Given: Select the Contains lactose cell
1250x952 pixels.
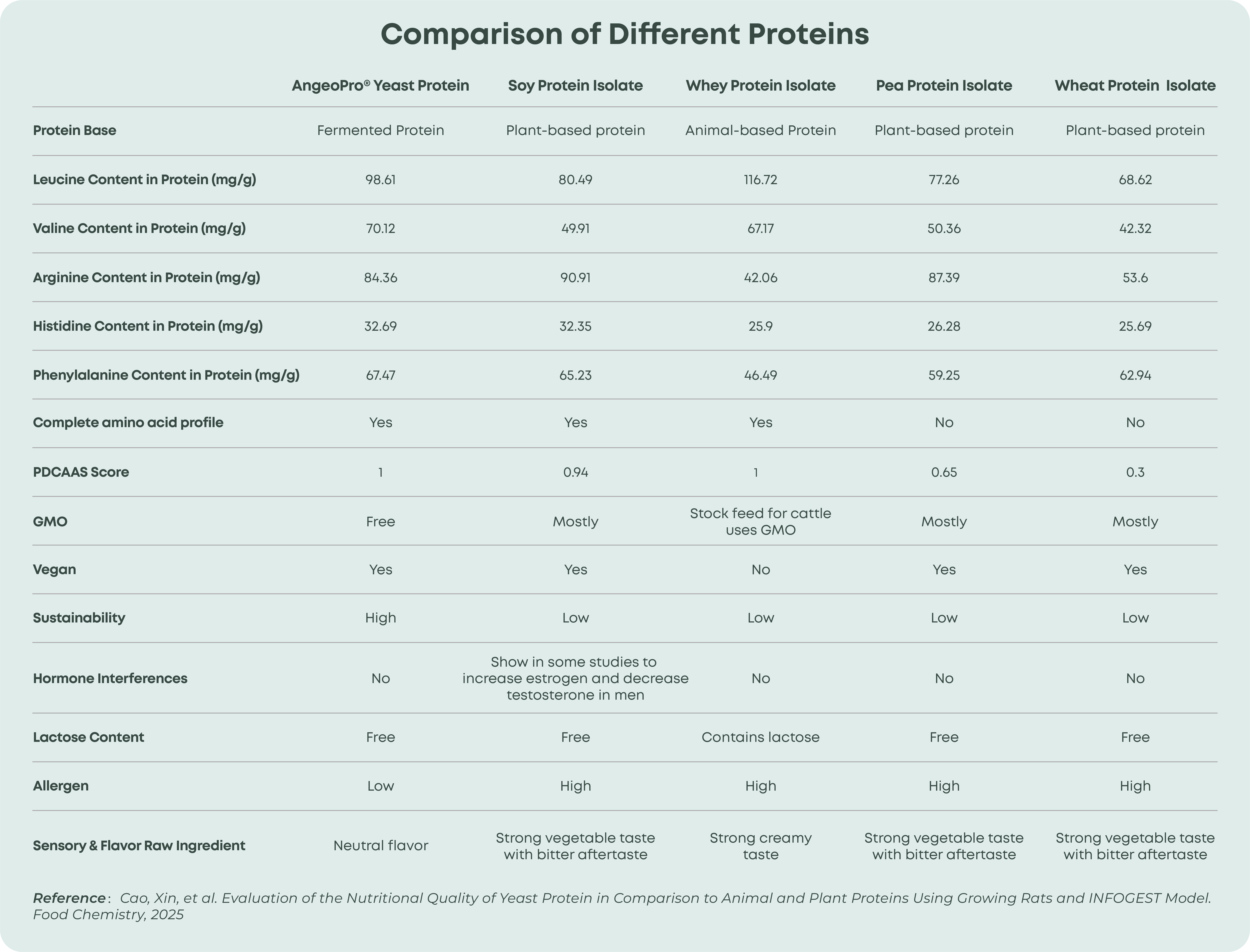Looking at the screenshot, I should (760, 737).
